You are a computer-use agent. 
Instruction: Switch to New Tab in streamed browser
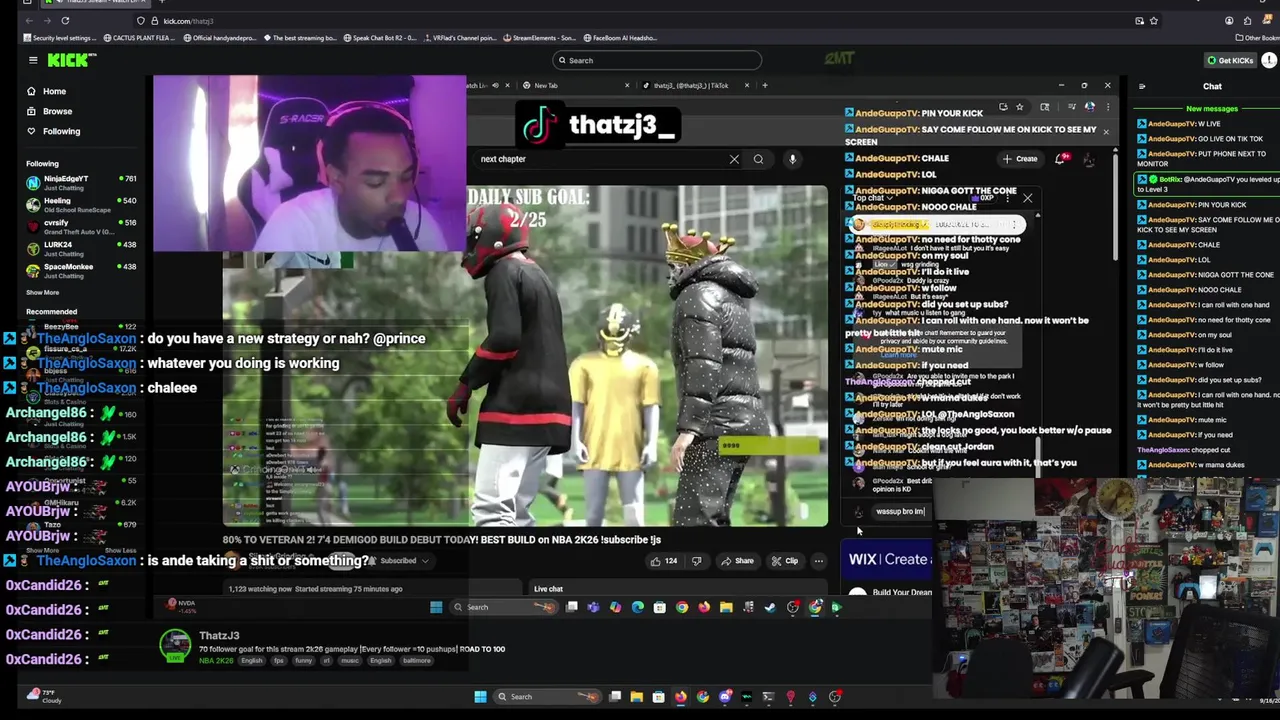click(575, 85)
